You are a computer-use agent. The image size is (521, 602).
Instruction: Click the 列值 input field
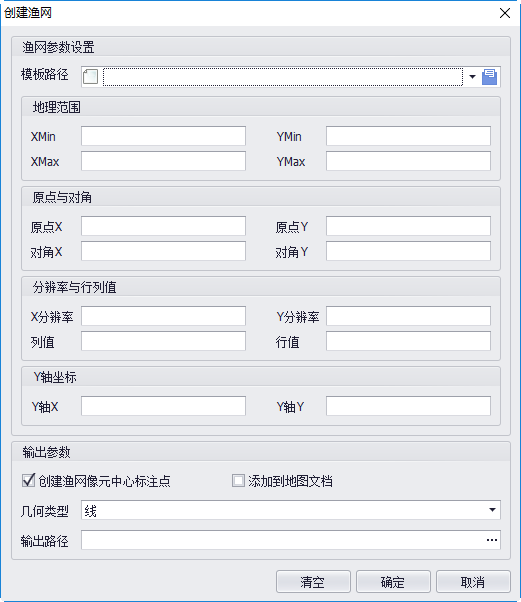163,341
